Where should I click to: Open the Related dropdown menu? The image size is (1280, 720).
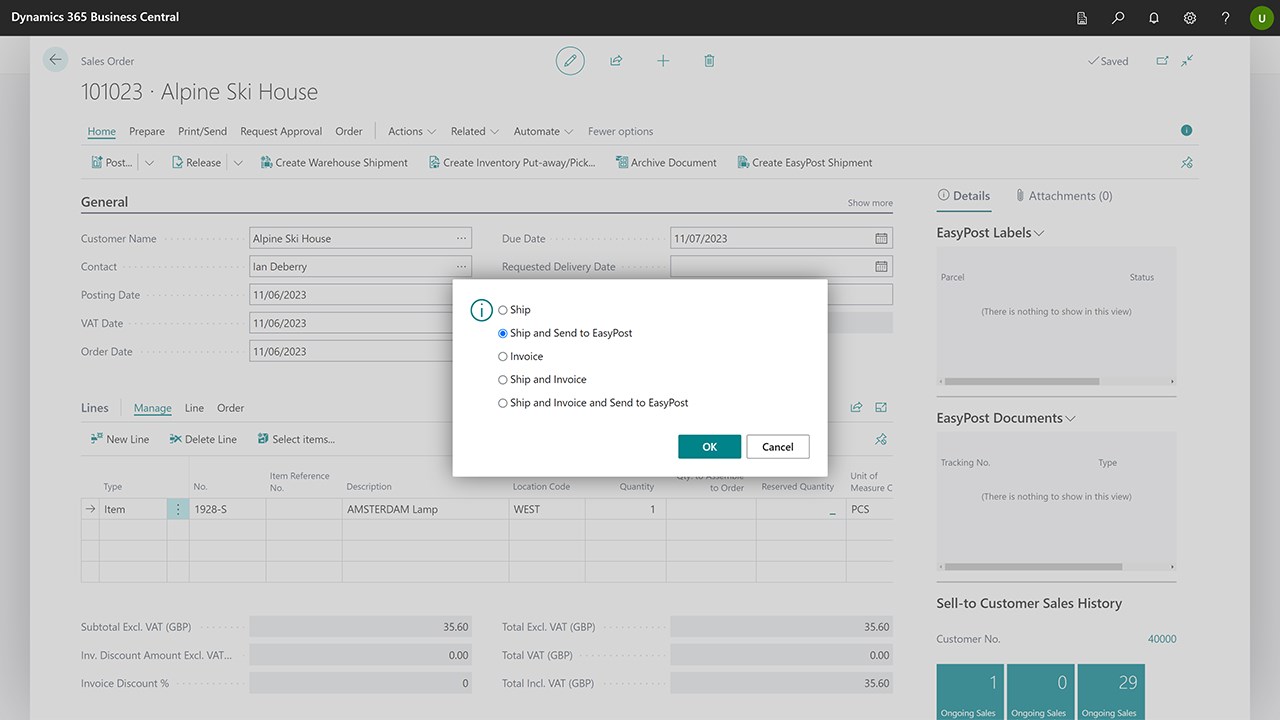point(475,131)
